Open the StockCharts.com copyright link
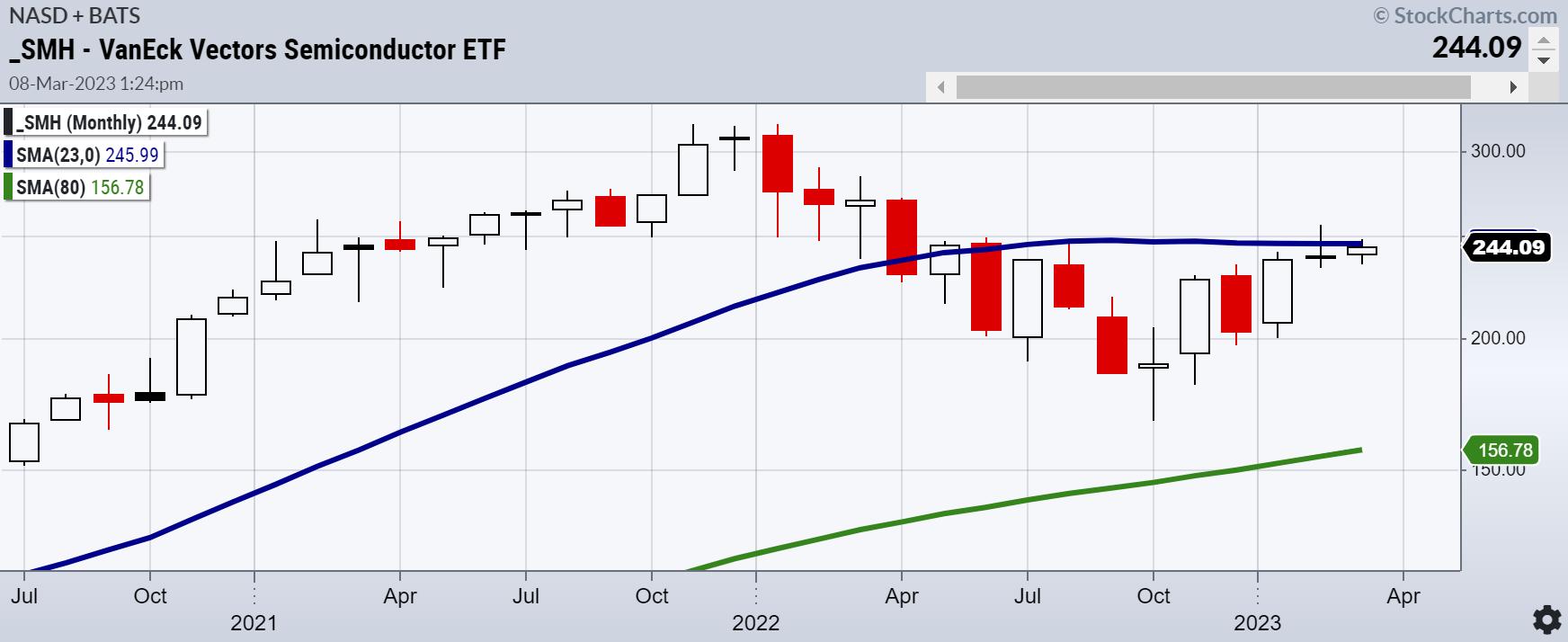This screenshot has width=1568, height=642. click(x=1466, y=15)
